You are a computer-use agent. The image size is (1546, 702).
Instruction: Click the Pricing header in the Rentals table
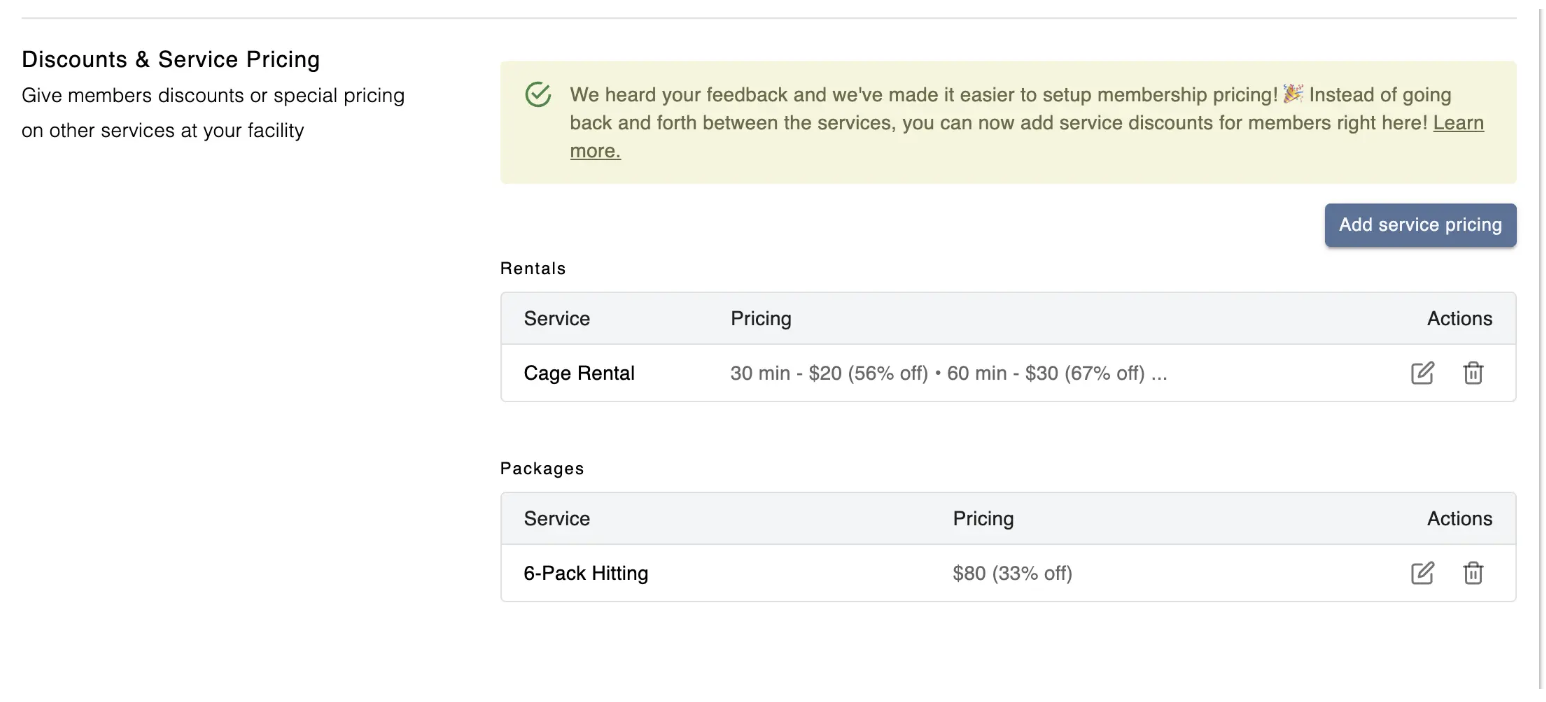(761, 318)
